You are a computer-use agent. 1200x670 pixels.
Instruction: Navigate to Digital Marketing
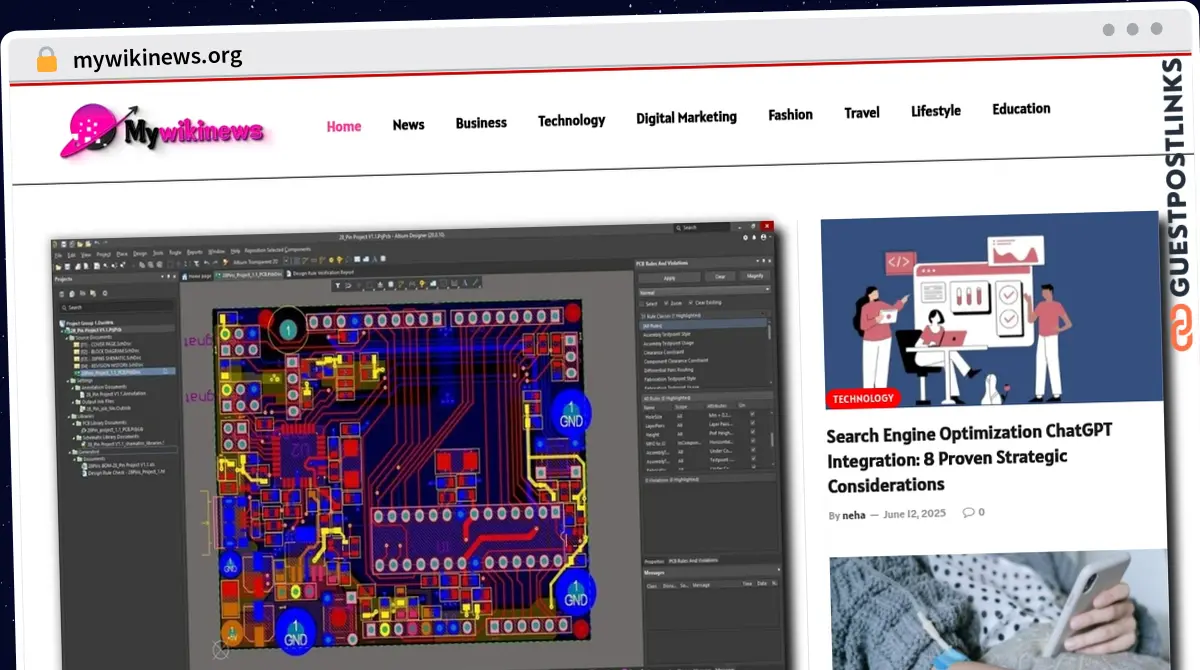coord(686,117)
